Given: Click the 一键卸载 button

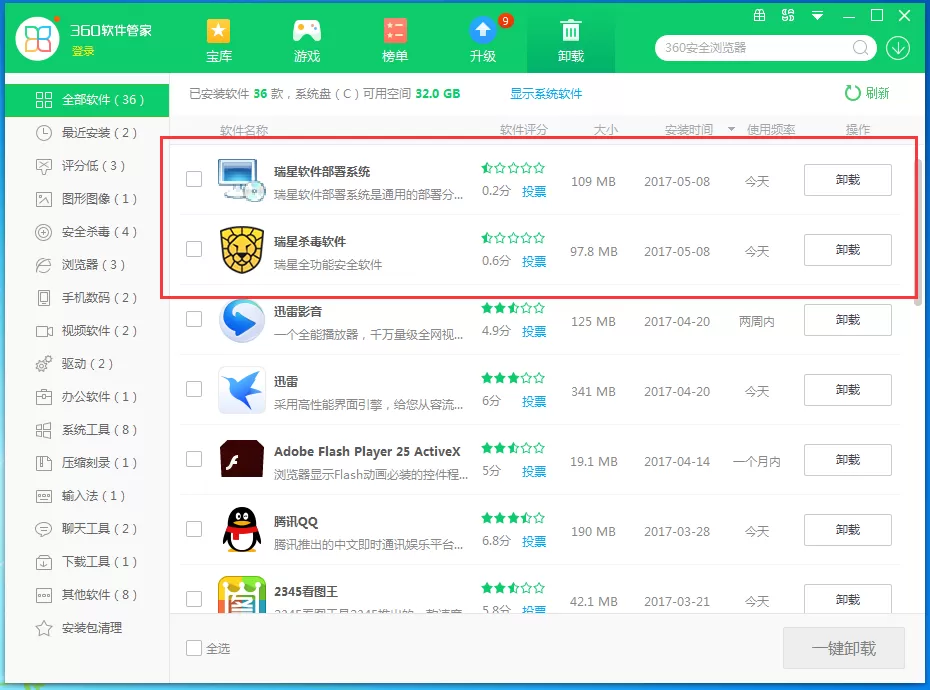Looking at the screenshot, I should (x=843, y=648).
